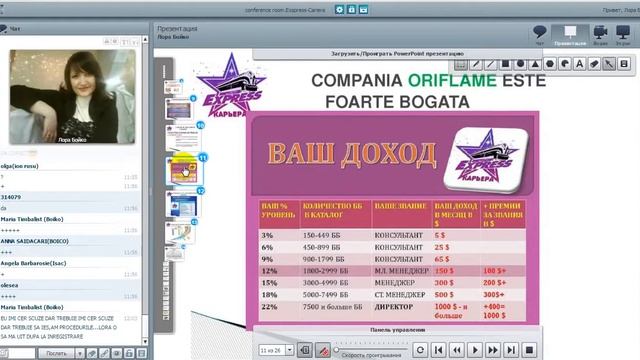Click the first dotted-rectangle drawing toolbar icon

point(460,64)
